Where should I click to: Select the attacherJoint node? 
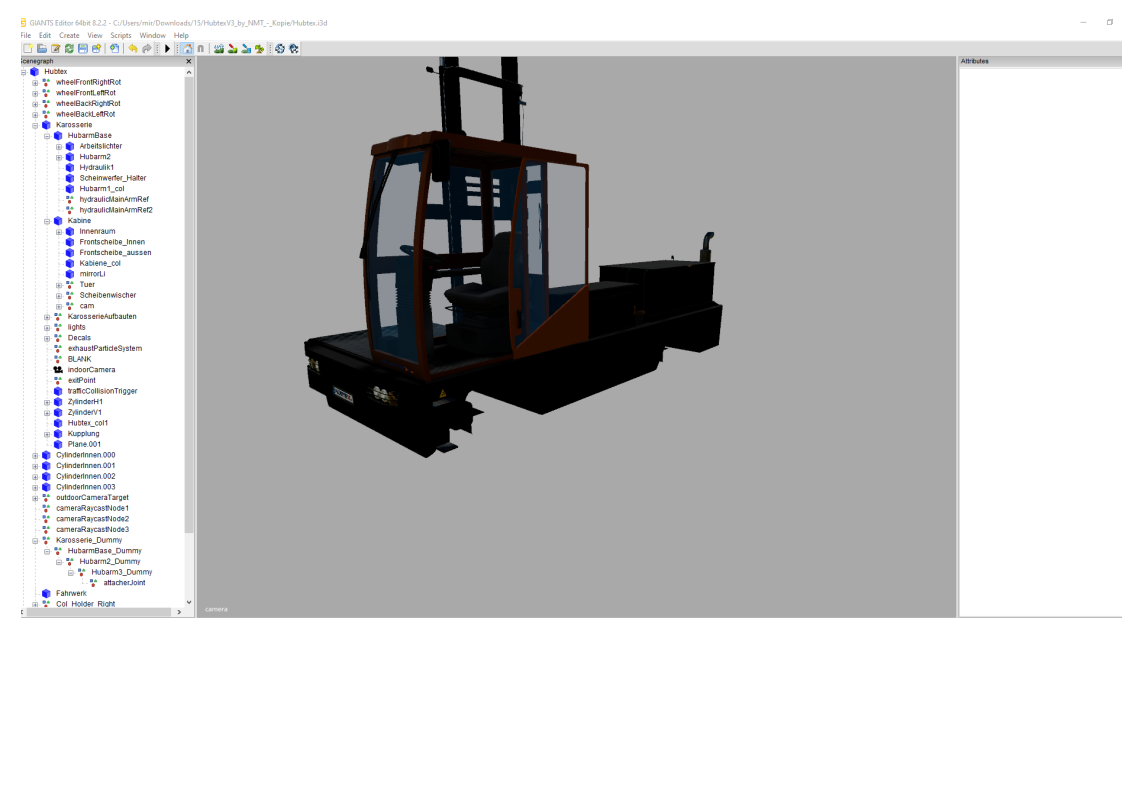click(x=124, y=583)
